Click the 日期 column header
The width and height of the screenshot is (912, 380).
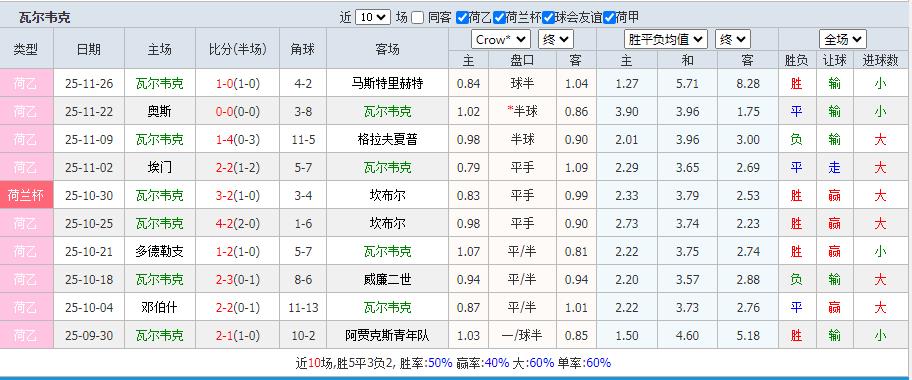point(88,49)
